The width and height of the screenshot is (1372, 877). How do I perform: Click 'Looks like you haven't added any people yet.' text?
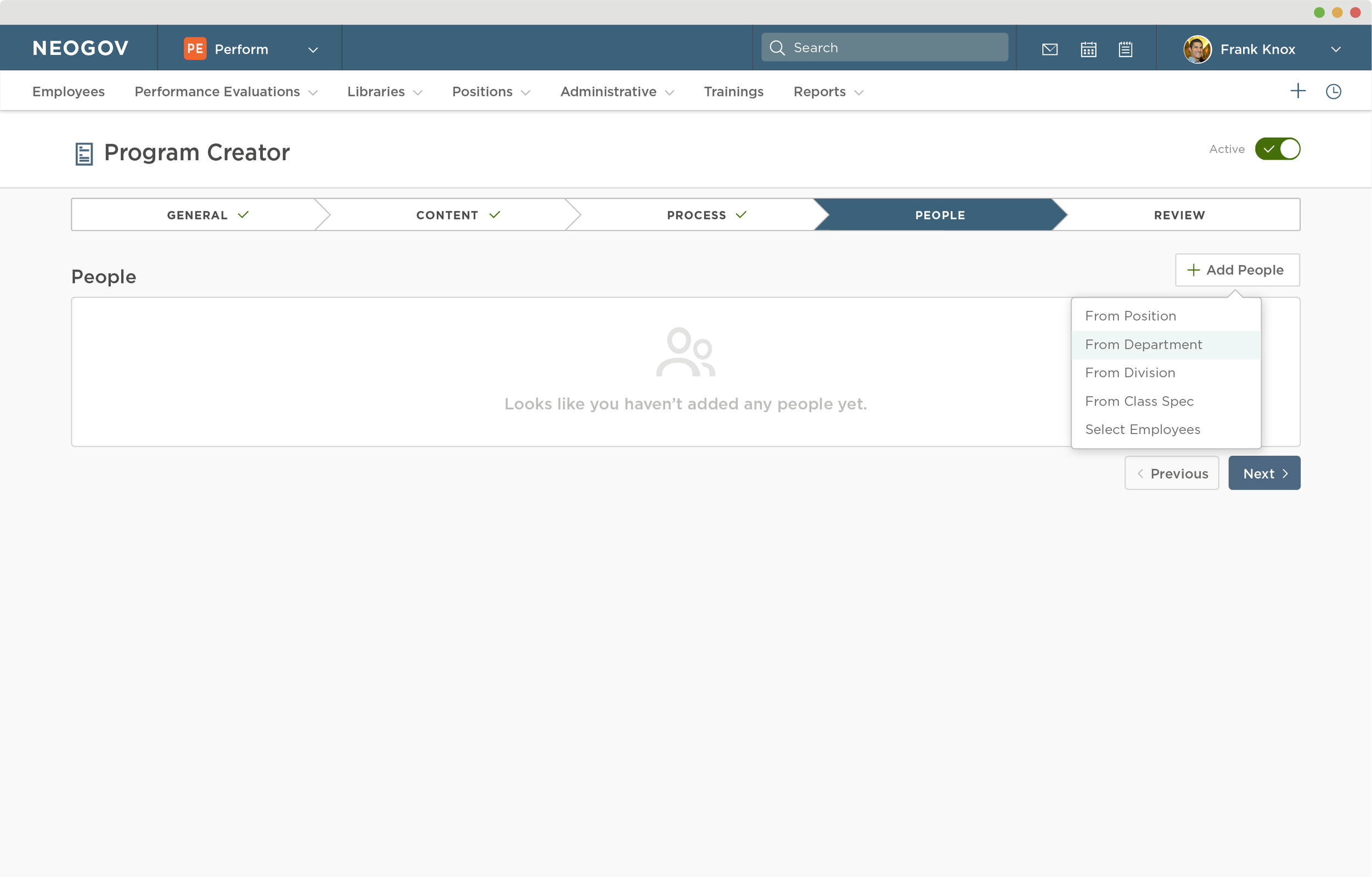pos(685,404)
